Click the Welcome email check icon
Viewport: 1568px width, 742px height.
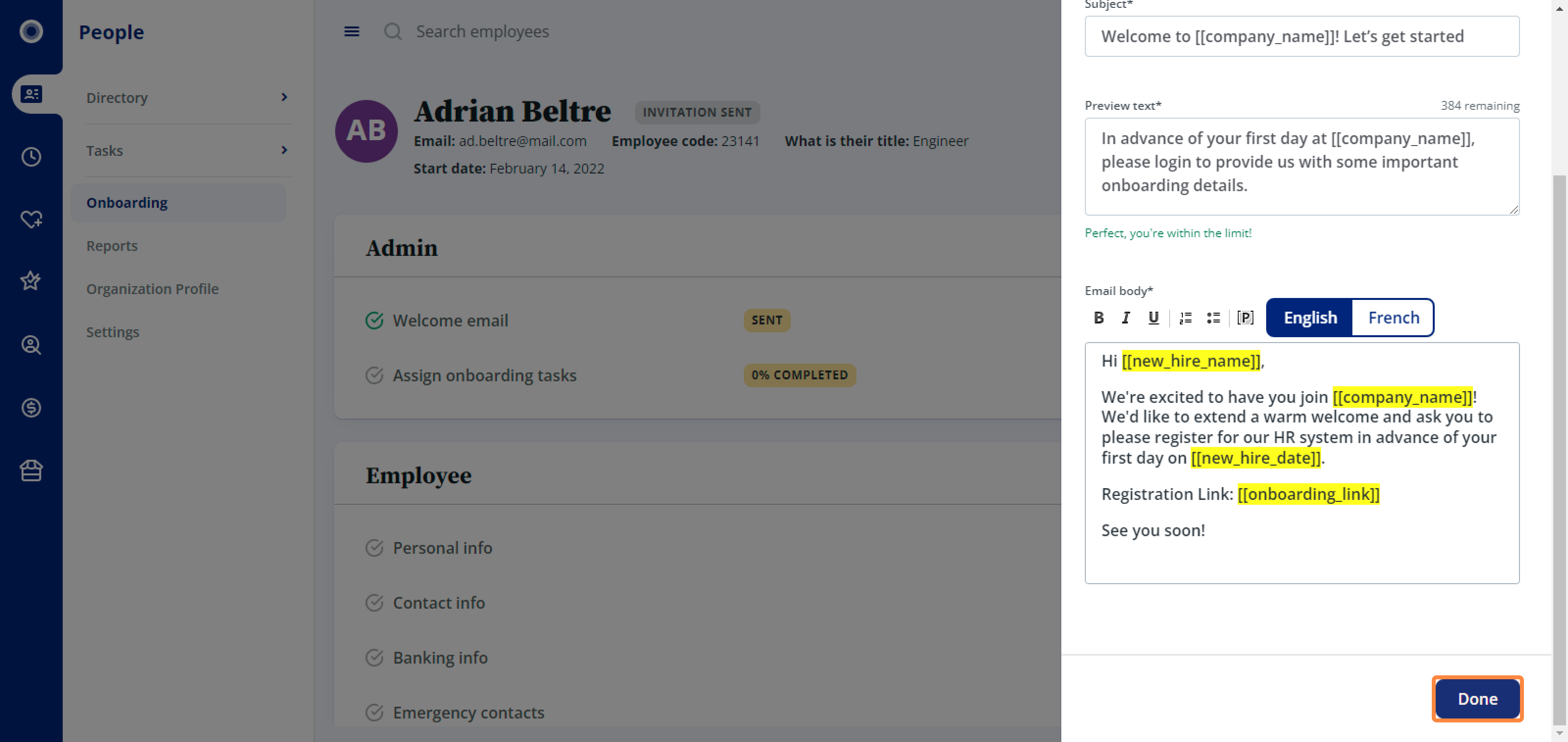pos(374,320)
